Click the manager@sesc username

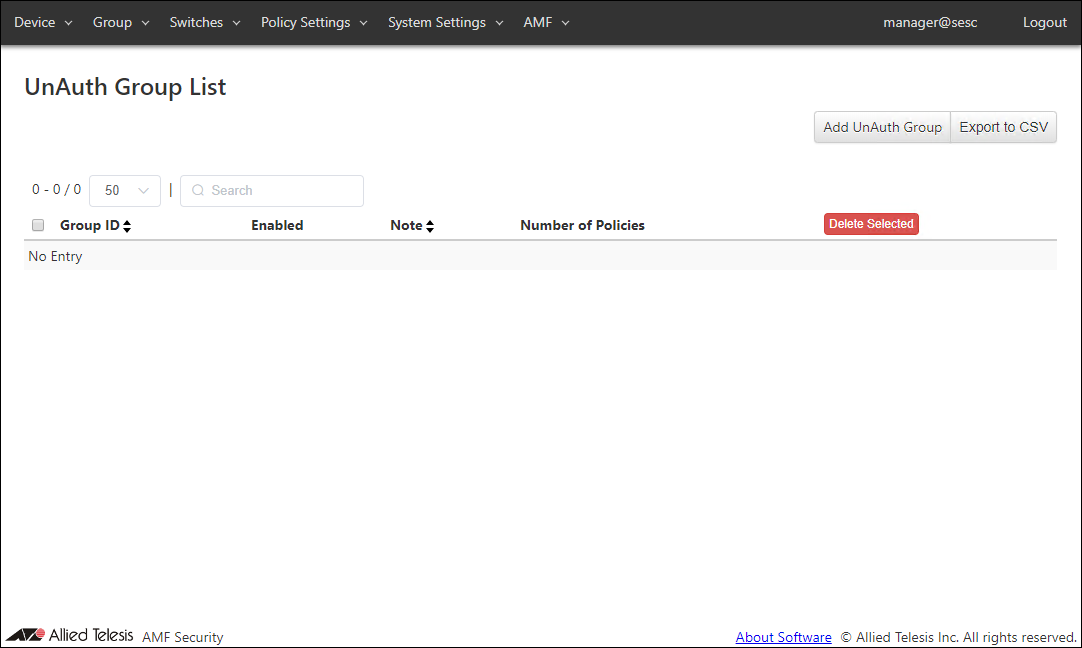[930, 22]
